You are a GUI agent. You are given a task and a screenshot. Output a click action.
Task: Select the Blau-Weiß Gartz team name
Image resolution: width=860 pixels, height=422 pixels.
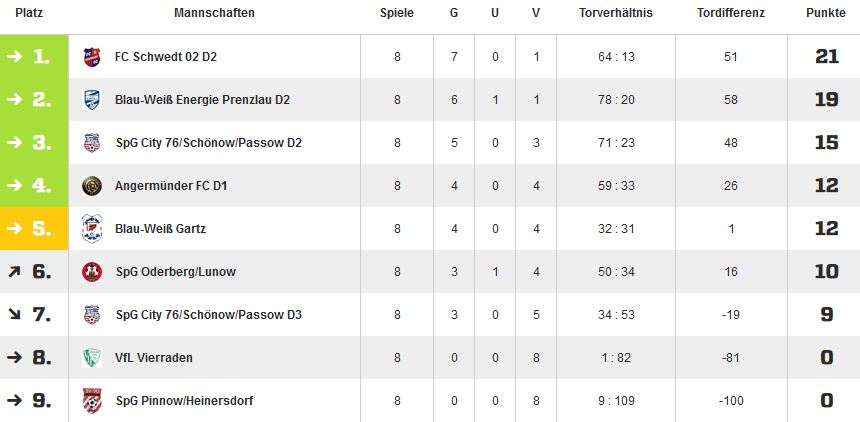[160, 229]
